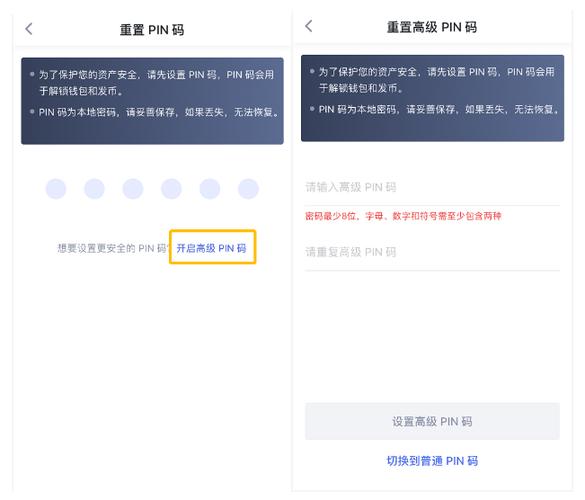Click the 想要设置更安全的 PIN 码 prompt text
This screenshot has height=500, width=585.
coord(113,248)
